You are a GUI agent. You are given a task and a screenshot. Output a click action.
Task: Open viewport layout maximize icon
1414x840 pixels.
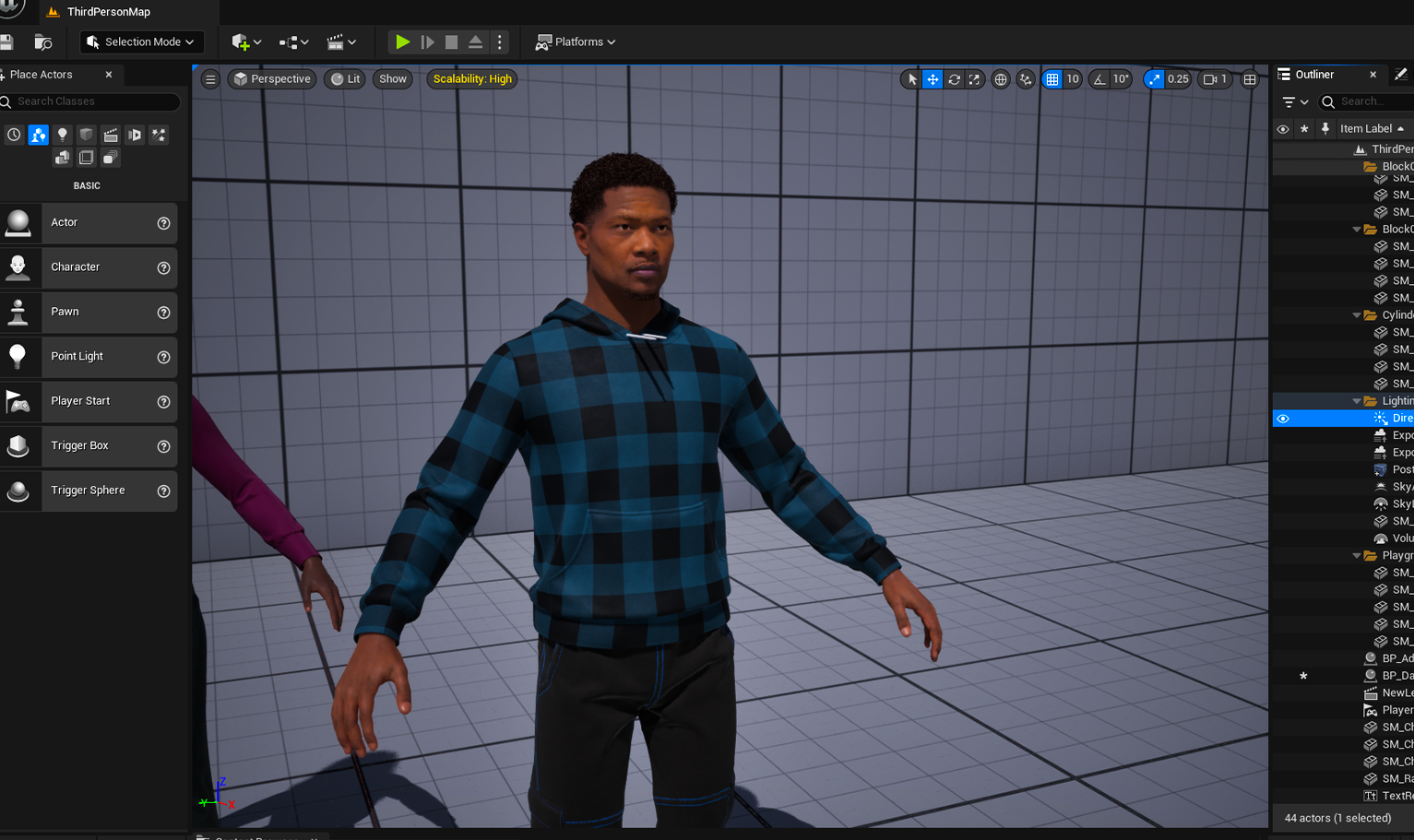(x=1250, y=79)
